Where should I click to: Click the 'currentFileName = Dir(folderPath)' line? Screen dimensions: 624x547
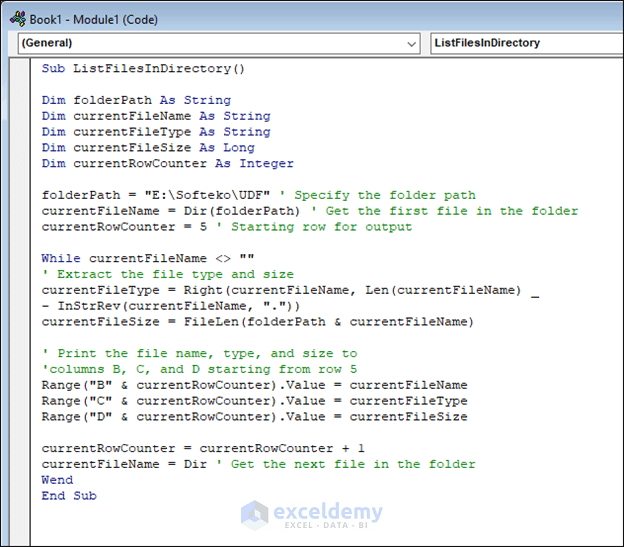point(310,211)
